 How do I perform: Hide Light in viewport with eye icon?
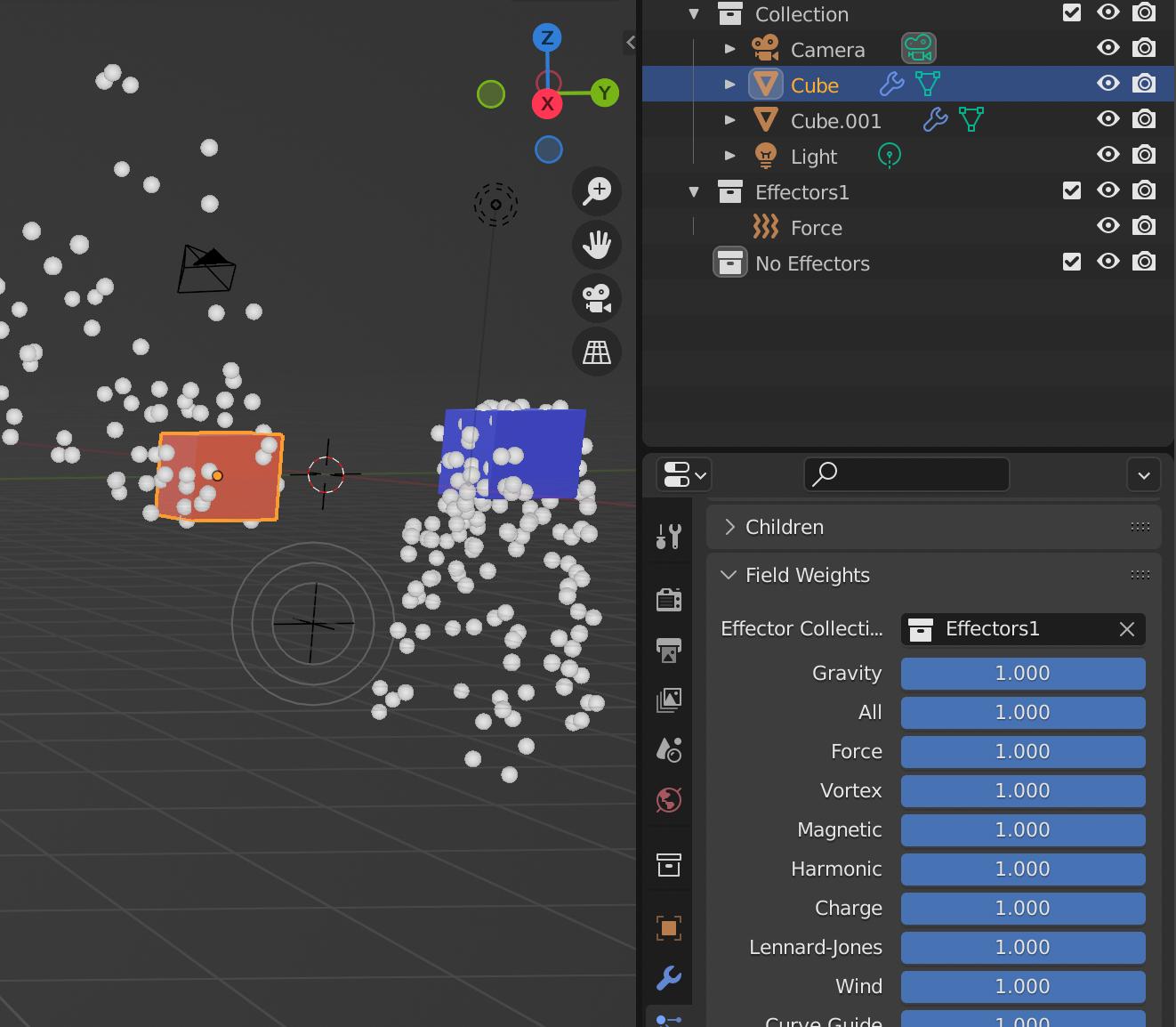1108,155
